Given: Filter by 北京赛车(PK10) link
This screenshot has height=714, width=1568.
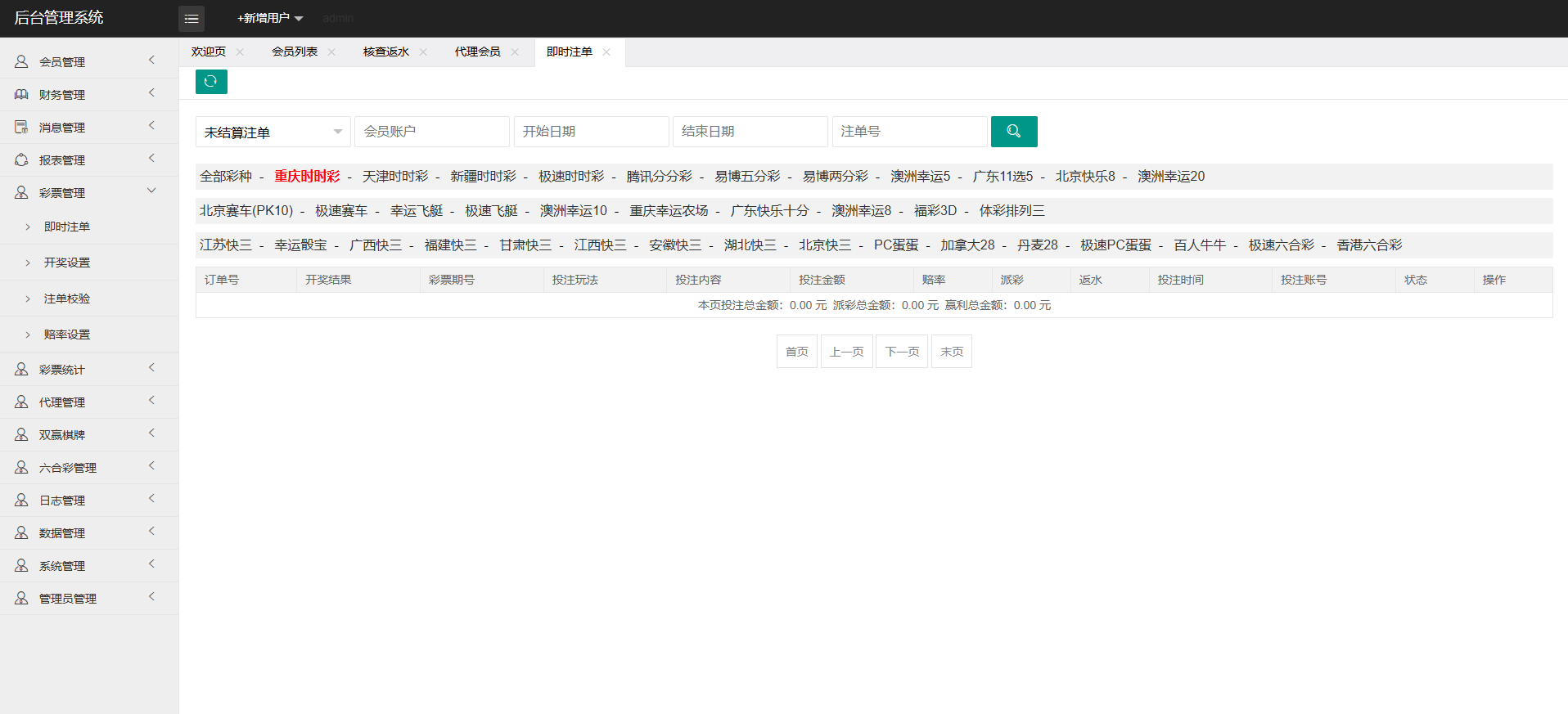Looking at the screenshot, I should click(x=246, y=211).
